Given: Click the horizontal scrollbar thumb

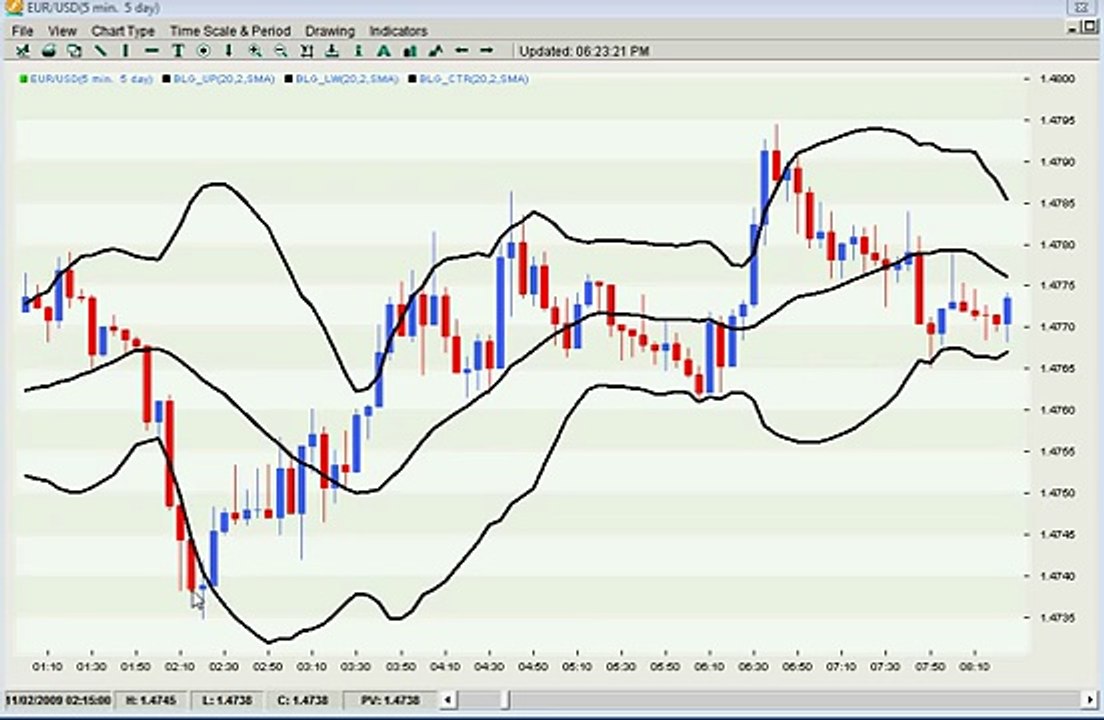Looking at the screenshot, I should click(505, 700).
